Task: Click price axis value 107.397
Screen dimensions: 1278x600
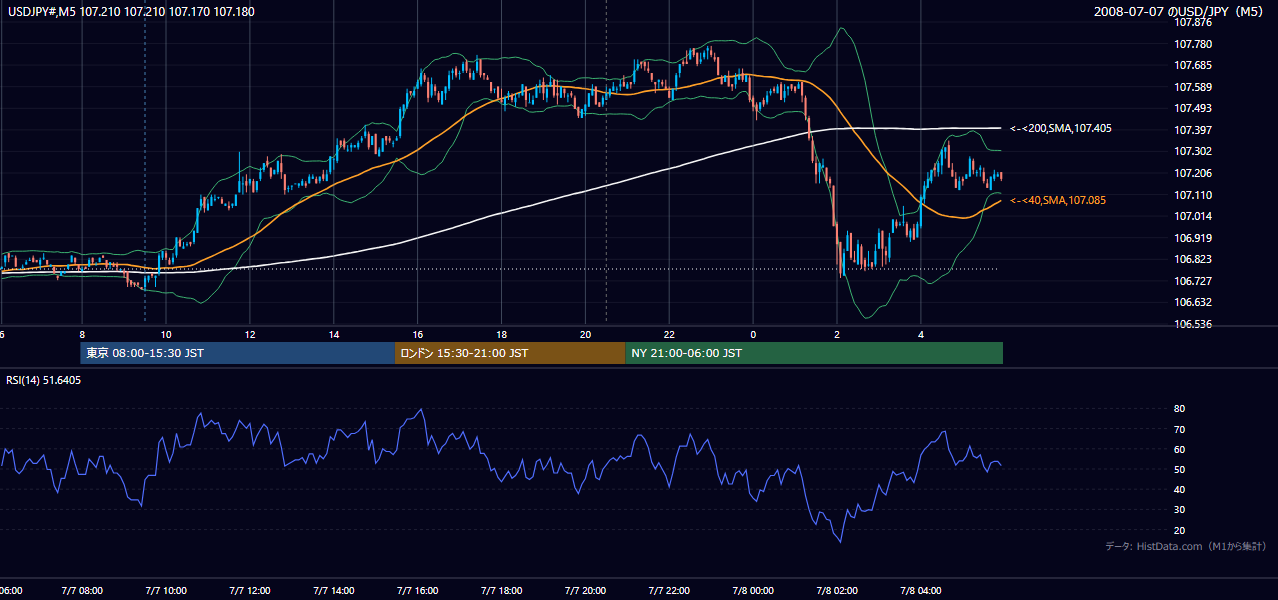Action: coord(1192,130)
